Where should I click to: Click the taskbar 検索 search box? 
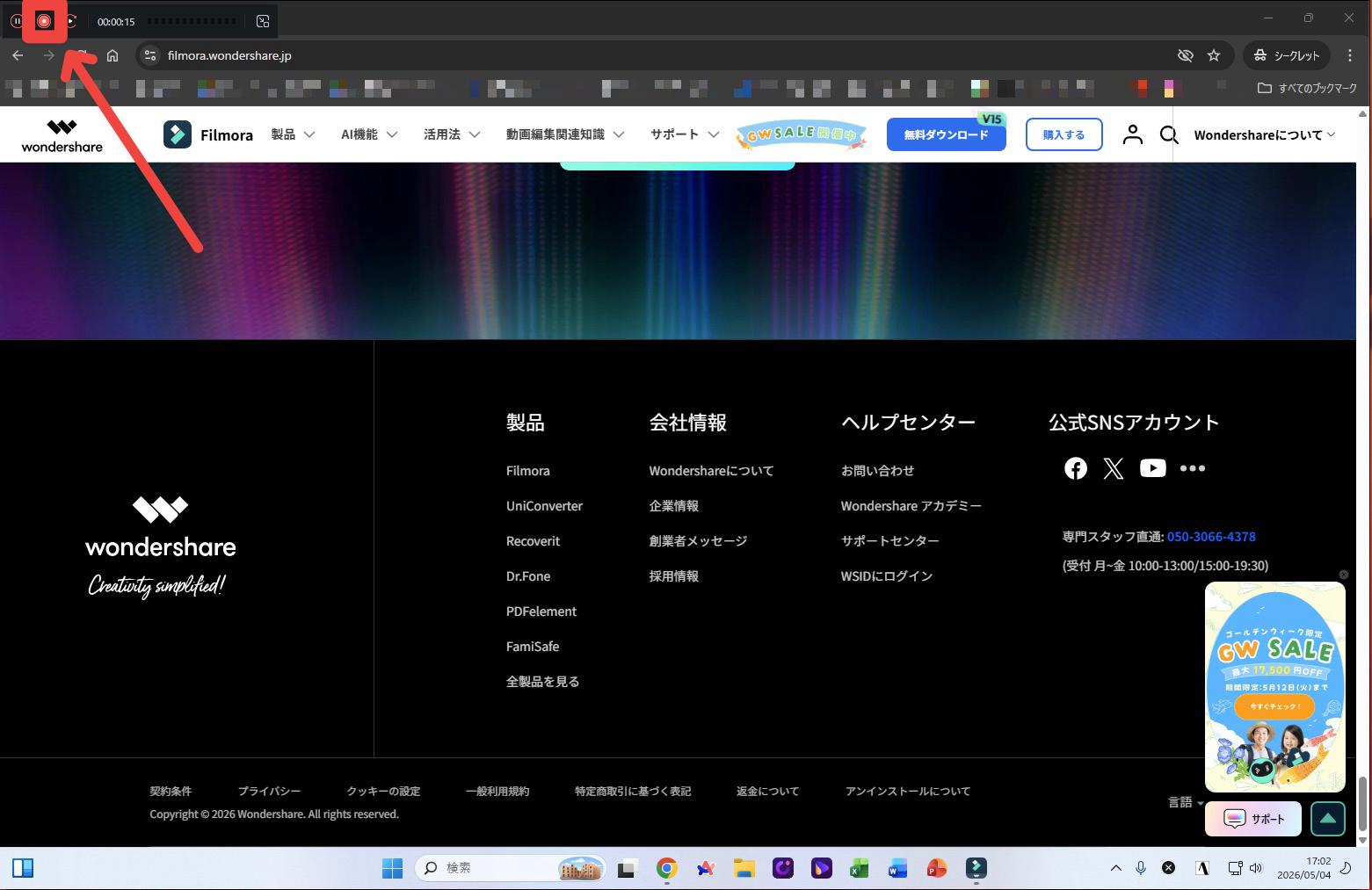coord(510,868)
